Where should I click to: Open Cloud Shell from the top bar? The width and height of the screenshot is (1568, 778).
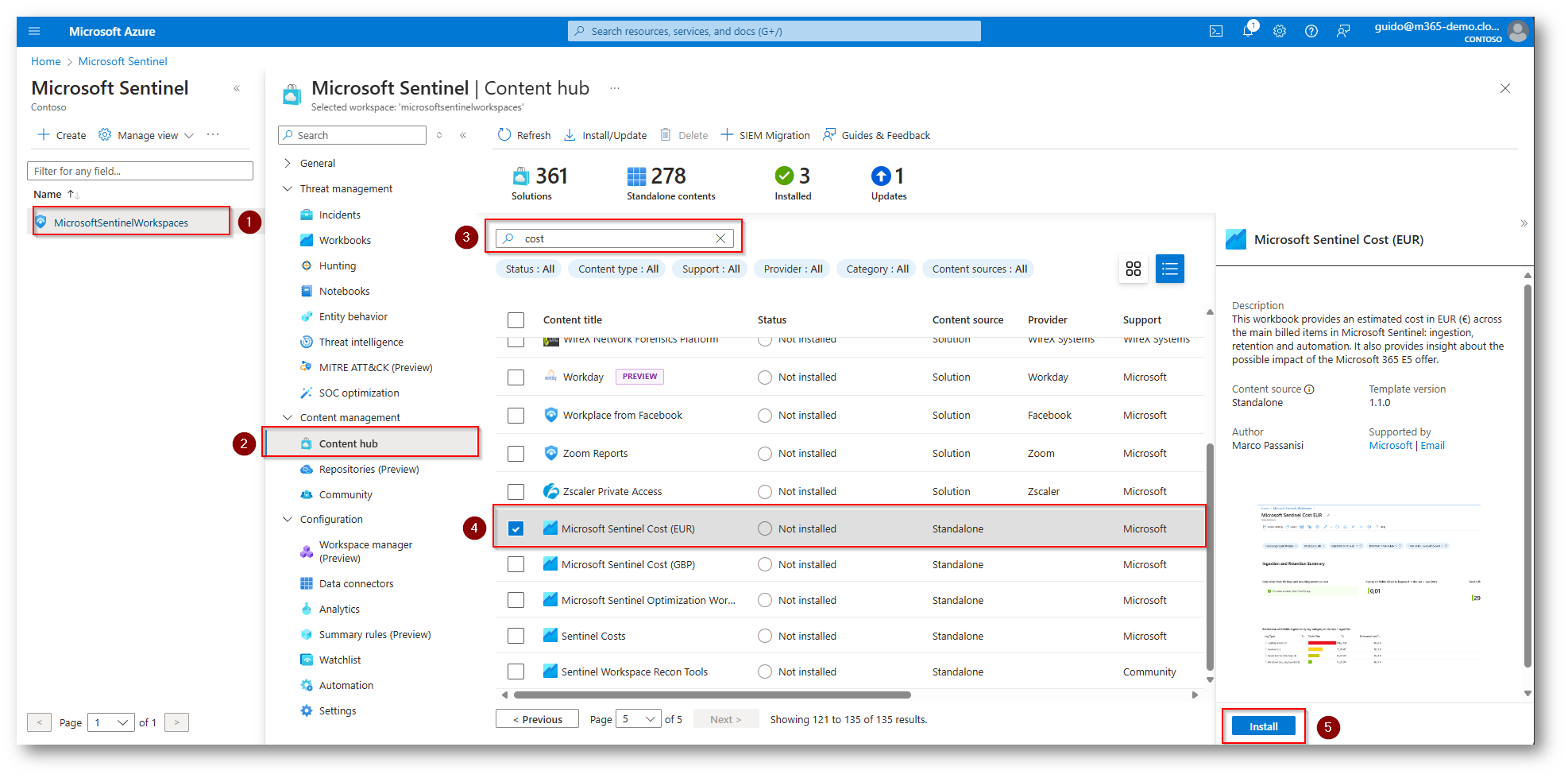[1216, 31]
